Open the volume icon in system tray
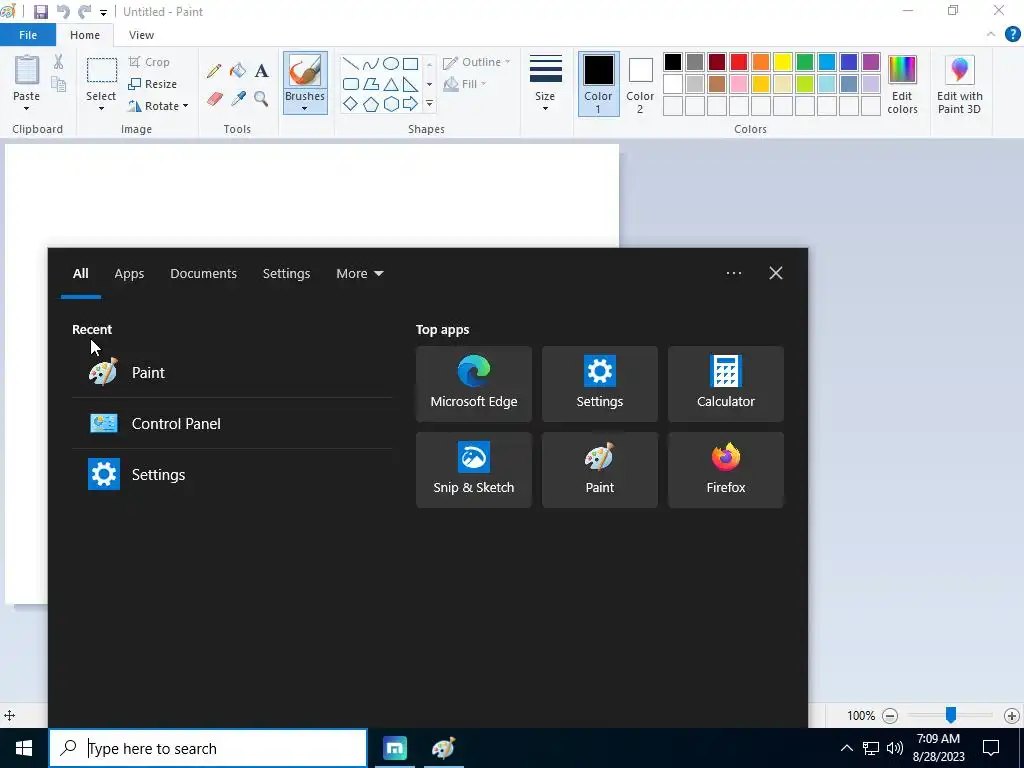 (895, 748)
